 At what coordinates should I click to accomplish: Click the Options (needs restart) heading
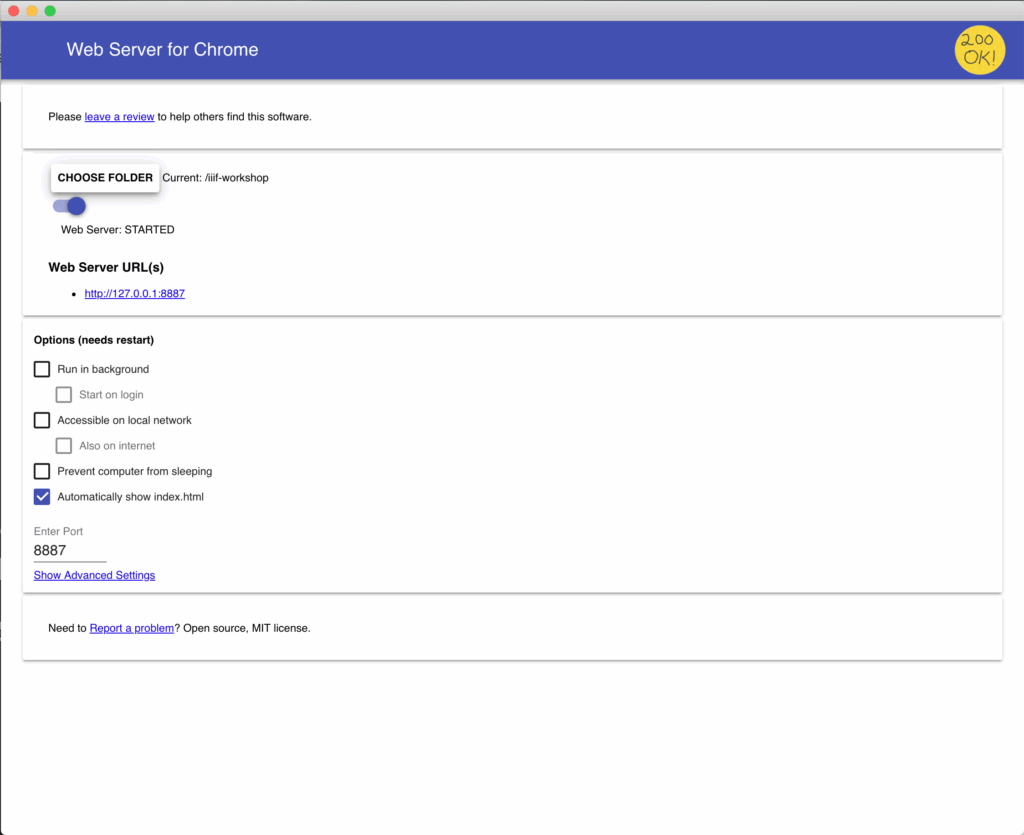[94, 340]
